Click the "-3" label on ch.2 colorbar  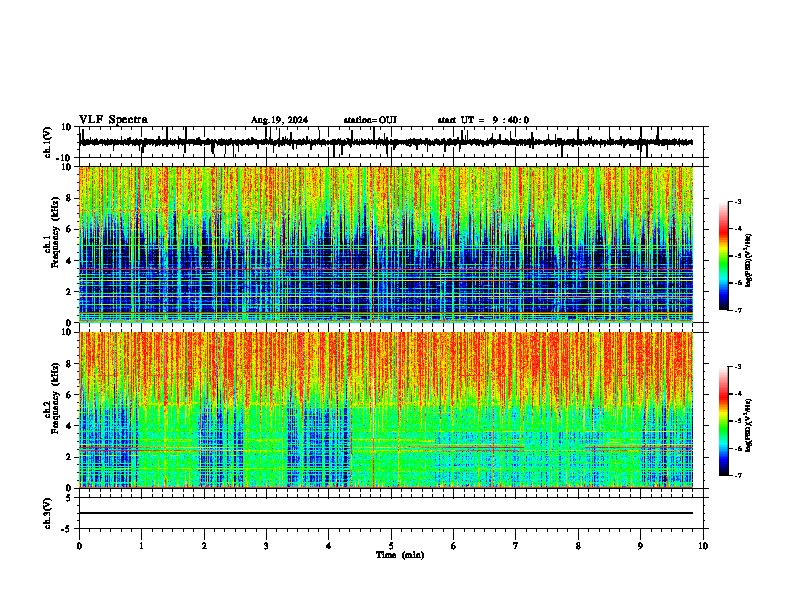click(737, 367)
